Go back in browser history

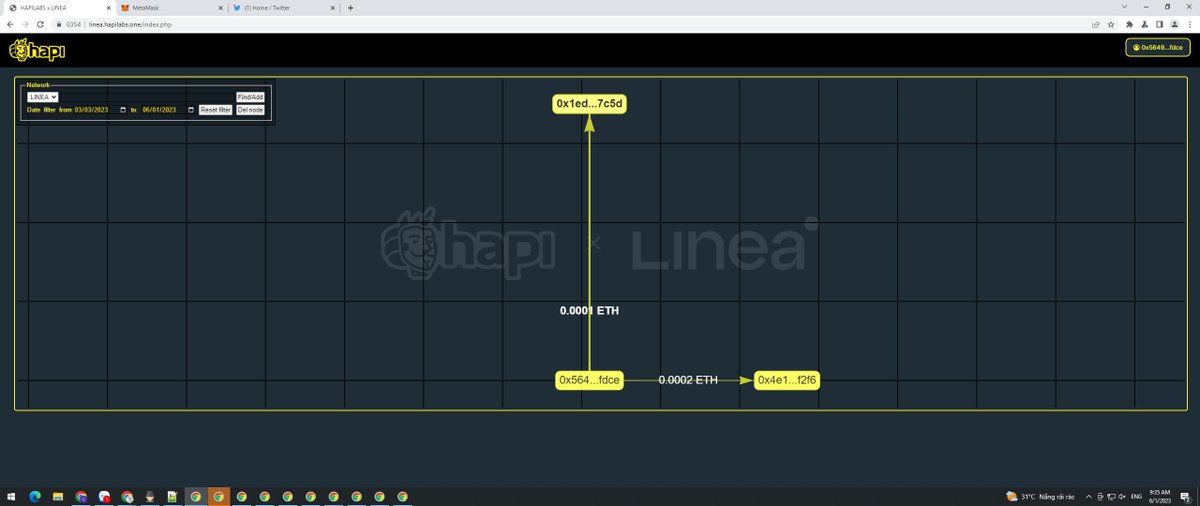pos(10,24)
